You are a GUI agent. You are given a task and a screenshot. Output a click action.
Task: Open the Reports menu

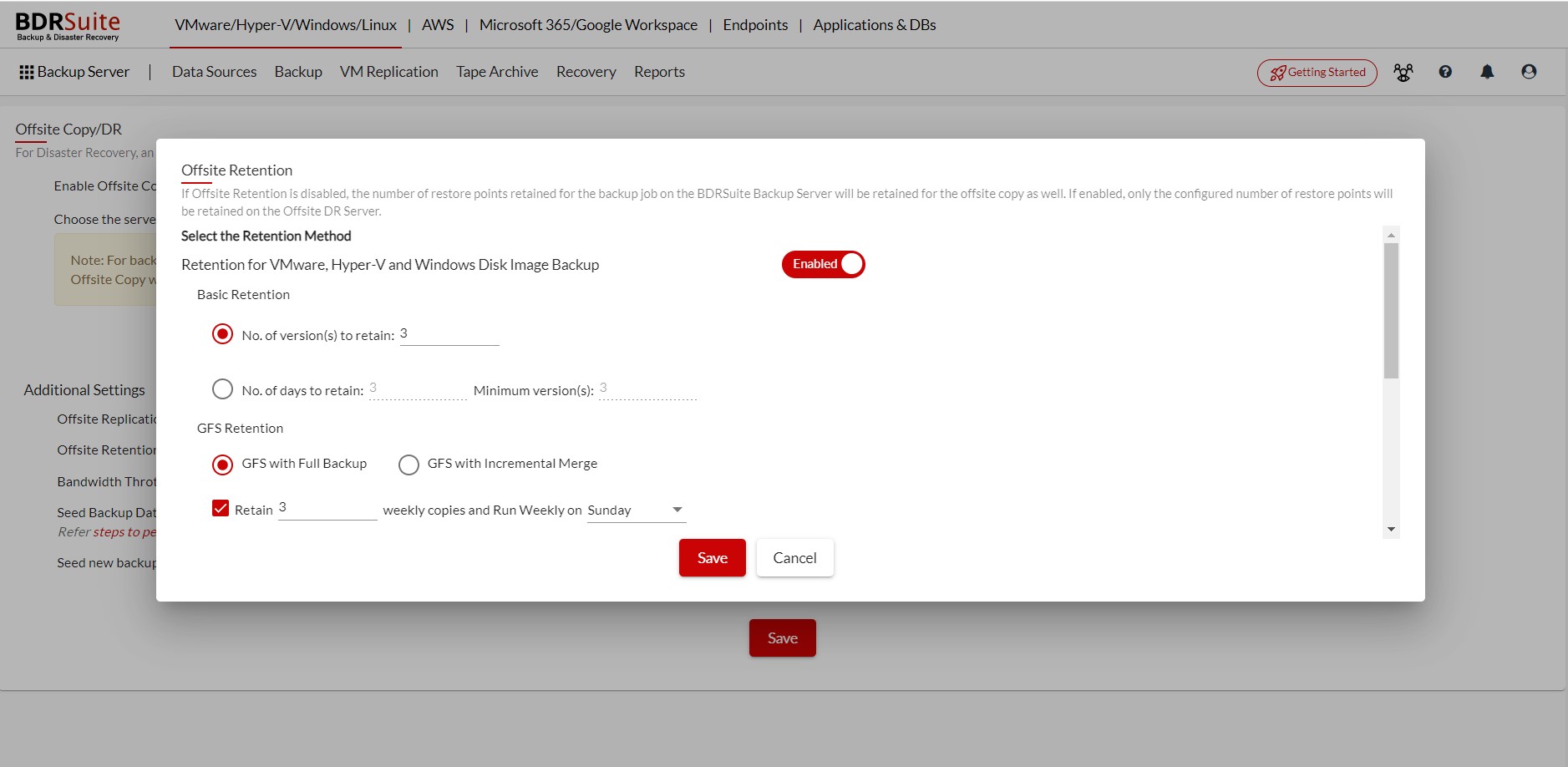659,72
